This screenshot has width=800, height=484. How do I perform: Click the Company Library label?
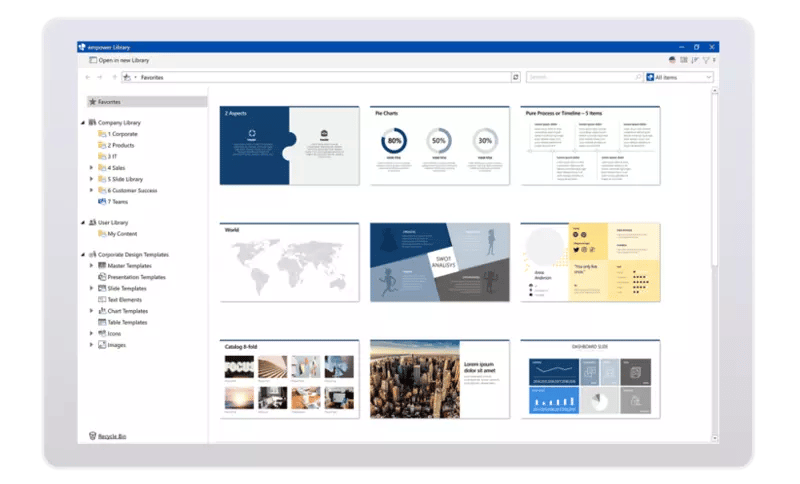coord(119,122)
